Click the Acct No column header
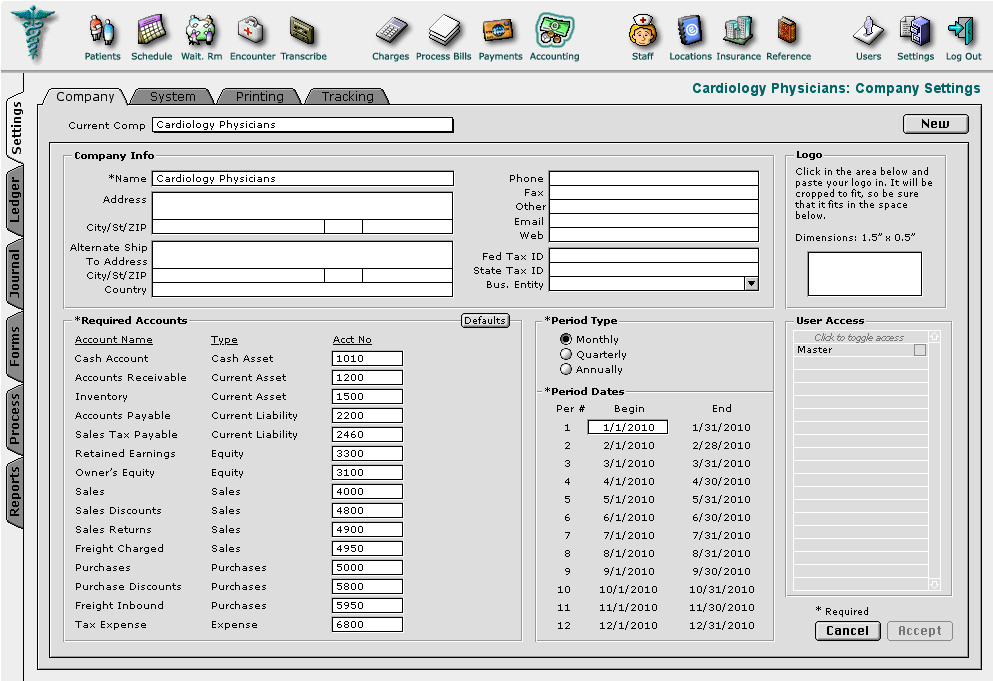Viewport: 993px width, 681px height. pyautogui.click(x=352, y=340)
